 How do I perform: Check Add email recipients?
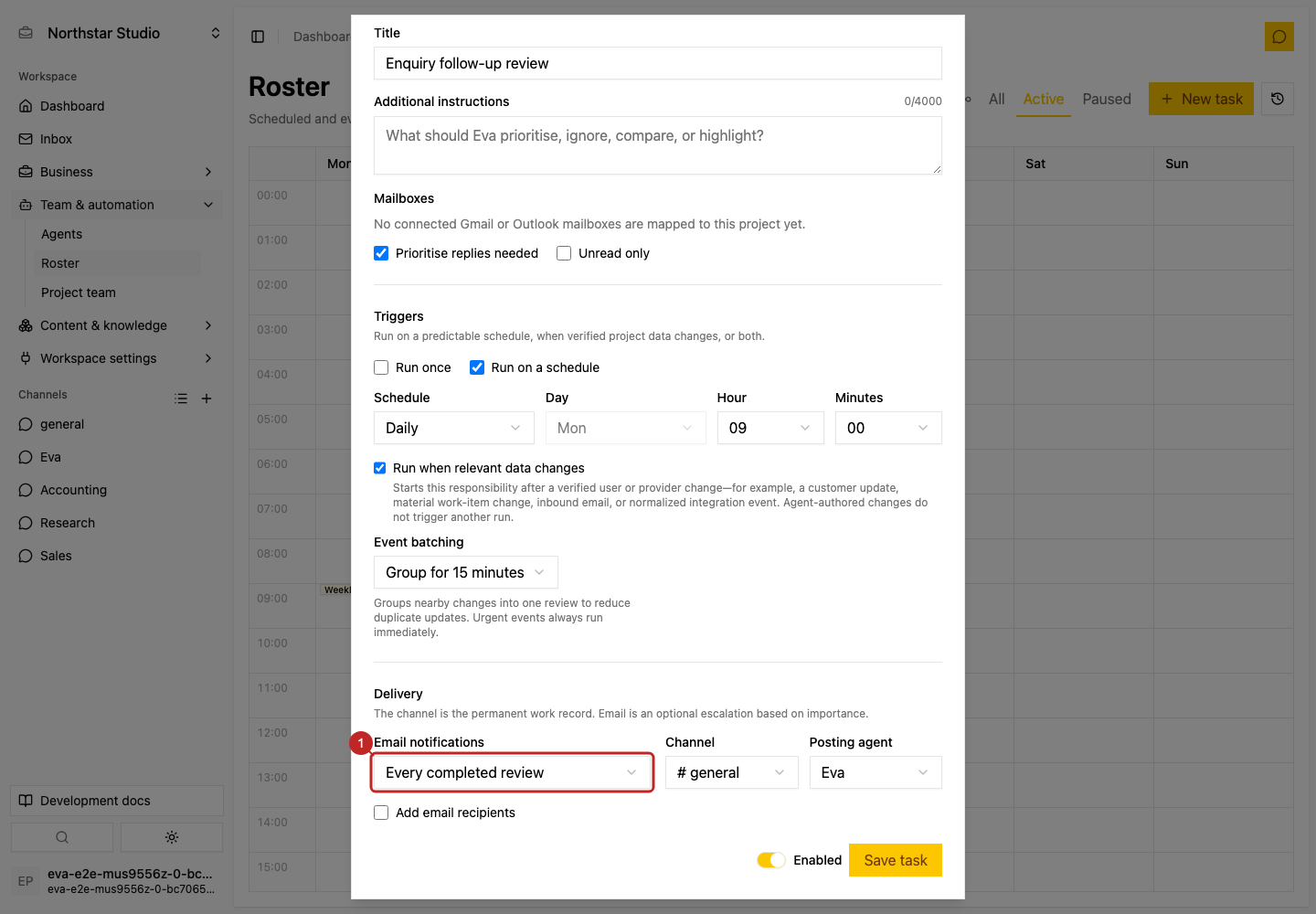pyautogui.click(x=381, y=813)
